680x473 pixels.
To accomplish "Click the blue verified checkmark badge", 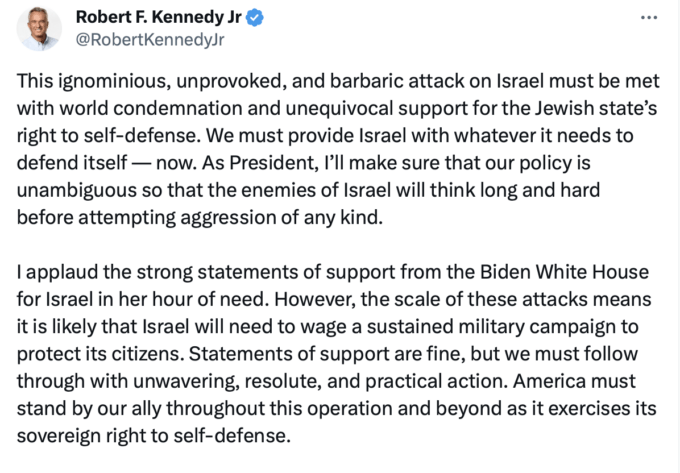I will coord(255,18).
